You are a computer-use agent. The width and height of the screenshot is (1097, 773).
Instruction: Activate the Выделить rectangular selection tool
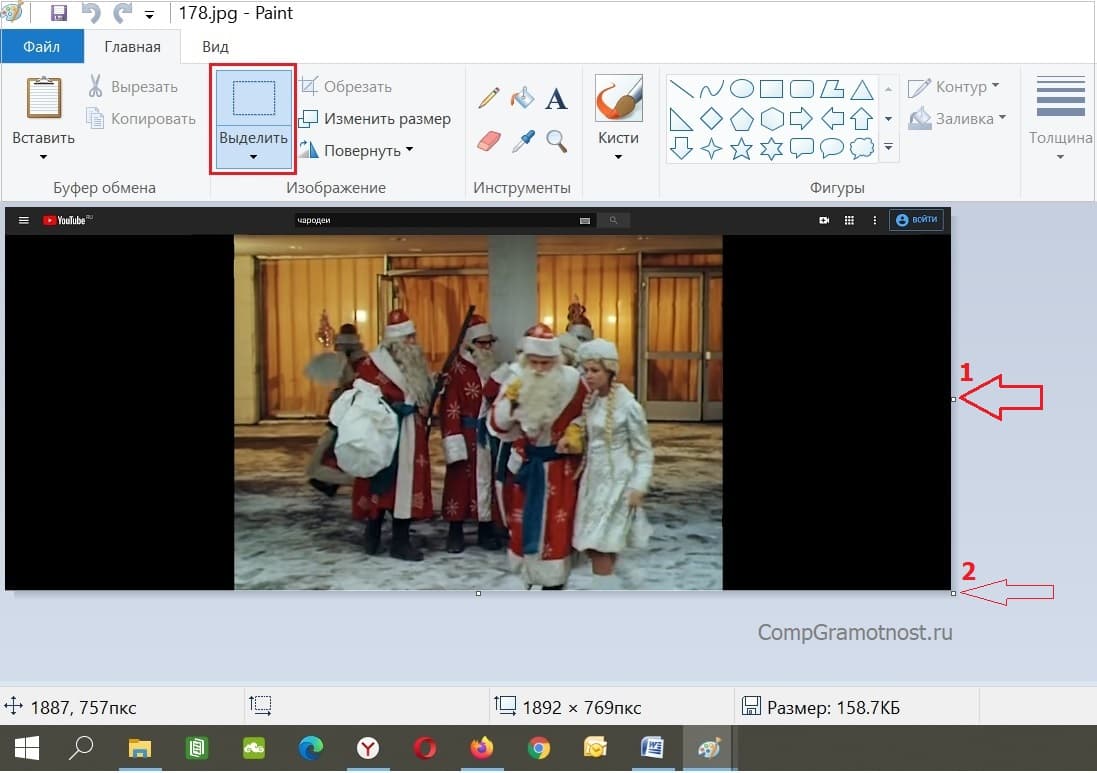(x=253, y=97)
